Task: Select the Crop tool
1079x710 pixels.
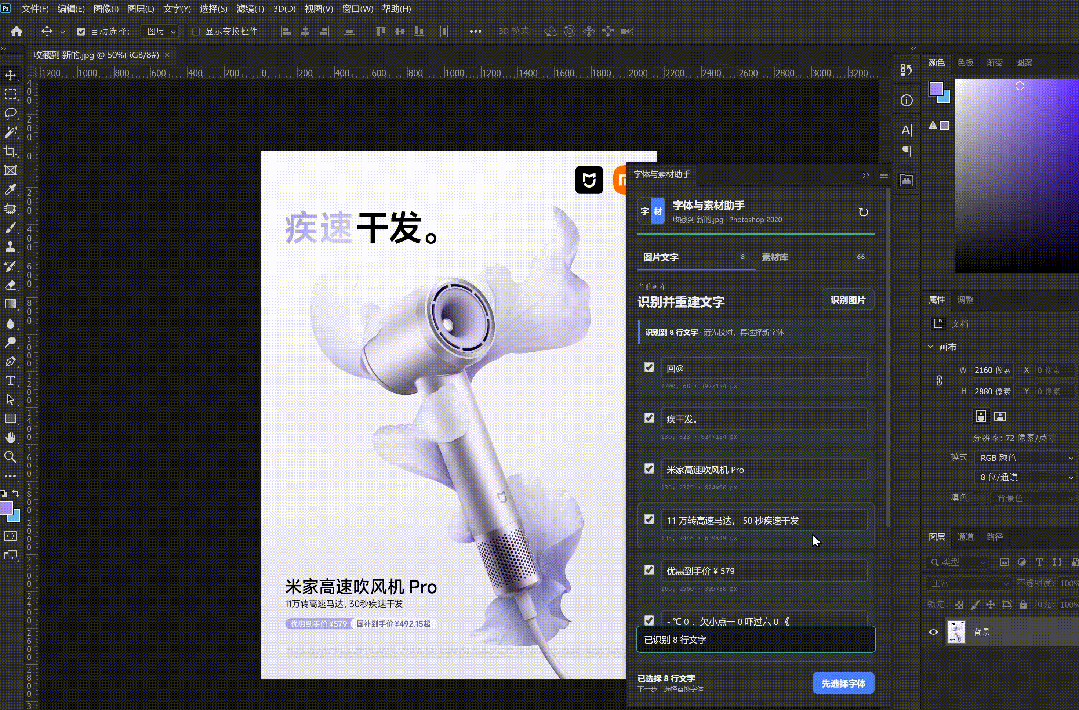Action: [x=10, y=151]
